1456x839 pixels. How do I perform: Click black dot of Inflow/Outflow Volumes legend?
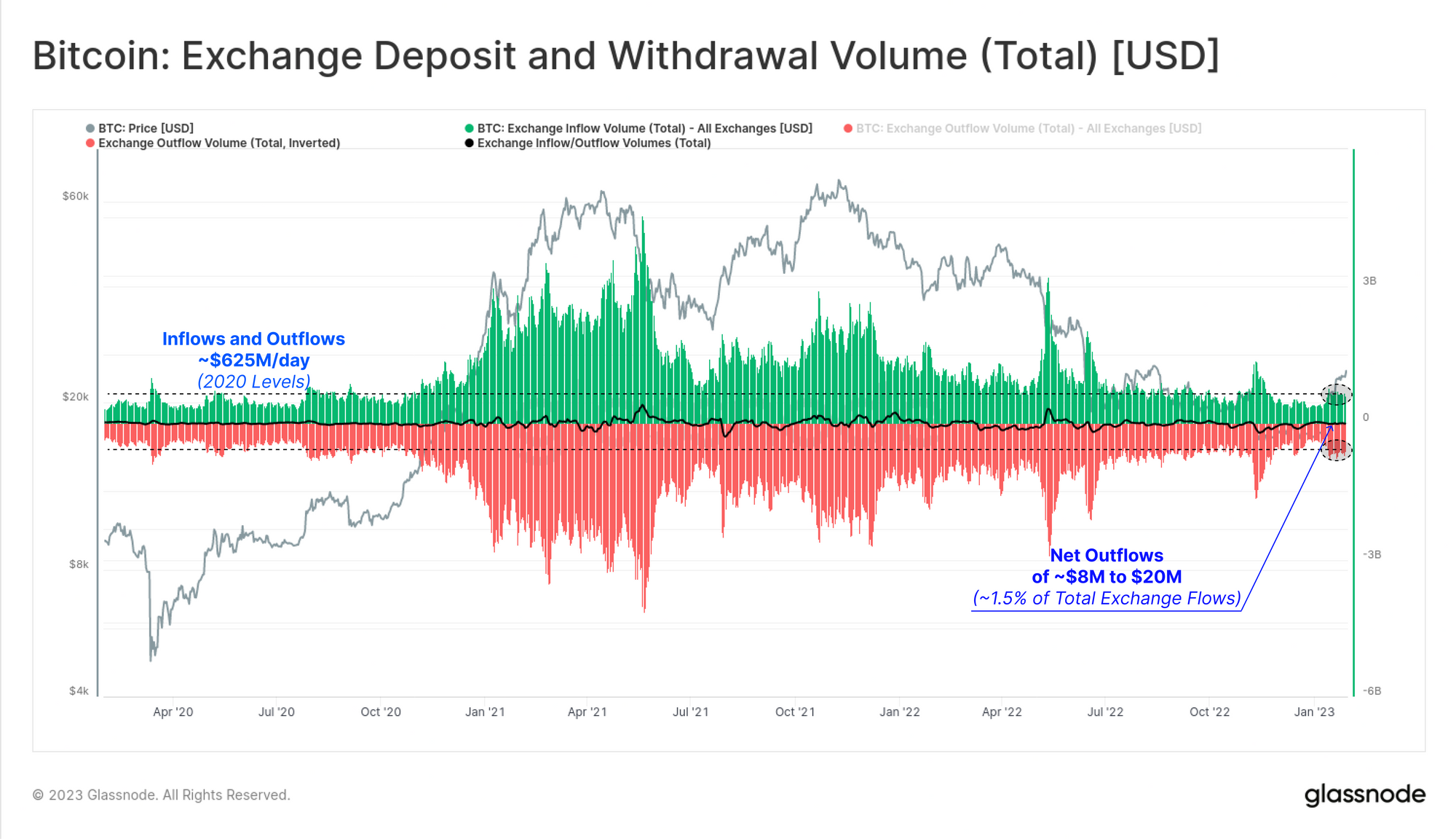coord(470,143)
